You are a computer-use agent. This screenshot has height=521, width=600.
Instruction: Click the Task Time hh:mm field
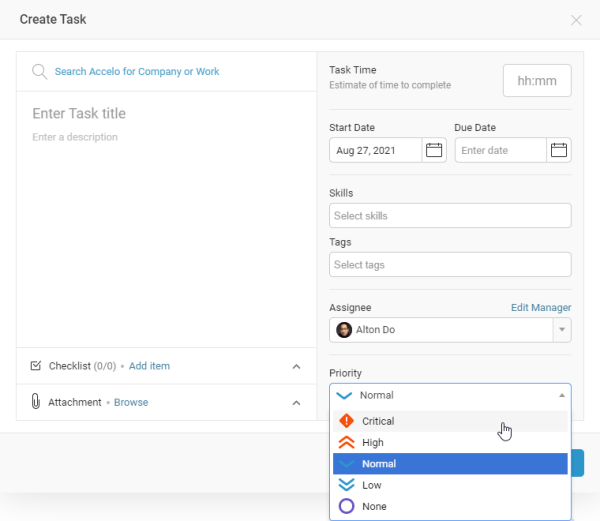[x=537, y=80]
